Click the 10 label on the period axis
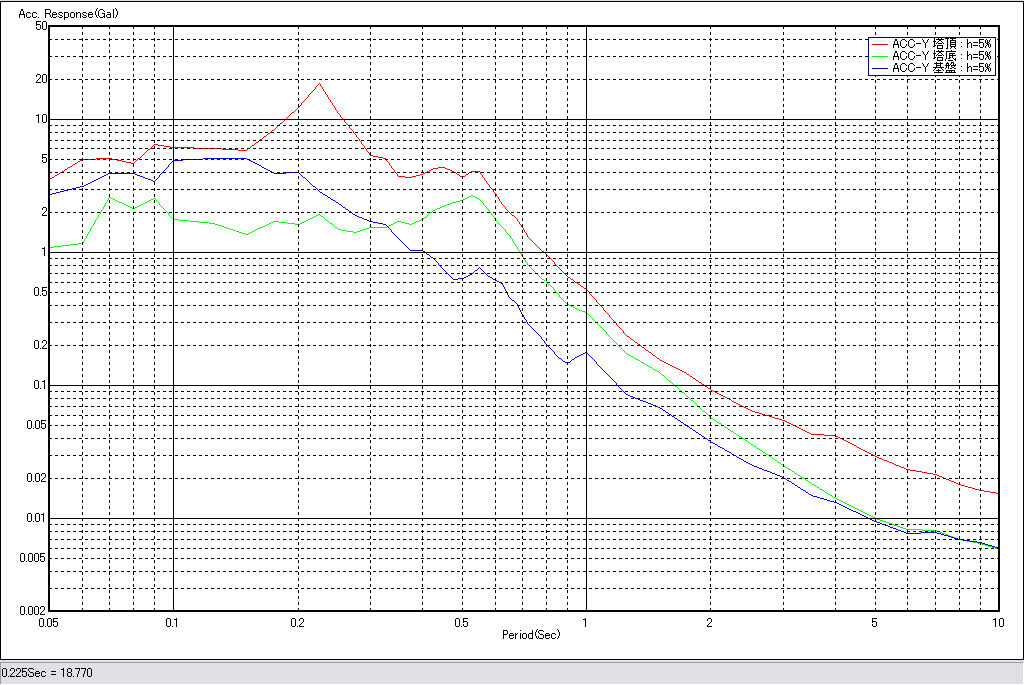 point(997,623)
